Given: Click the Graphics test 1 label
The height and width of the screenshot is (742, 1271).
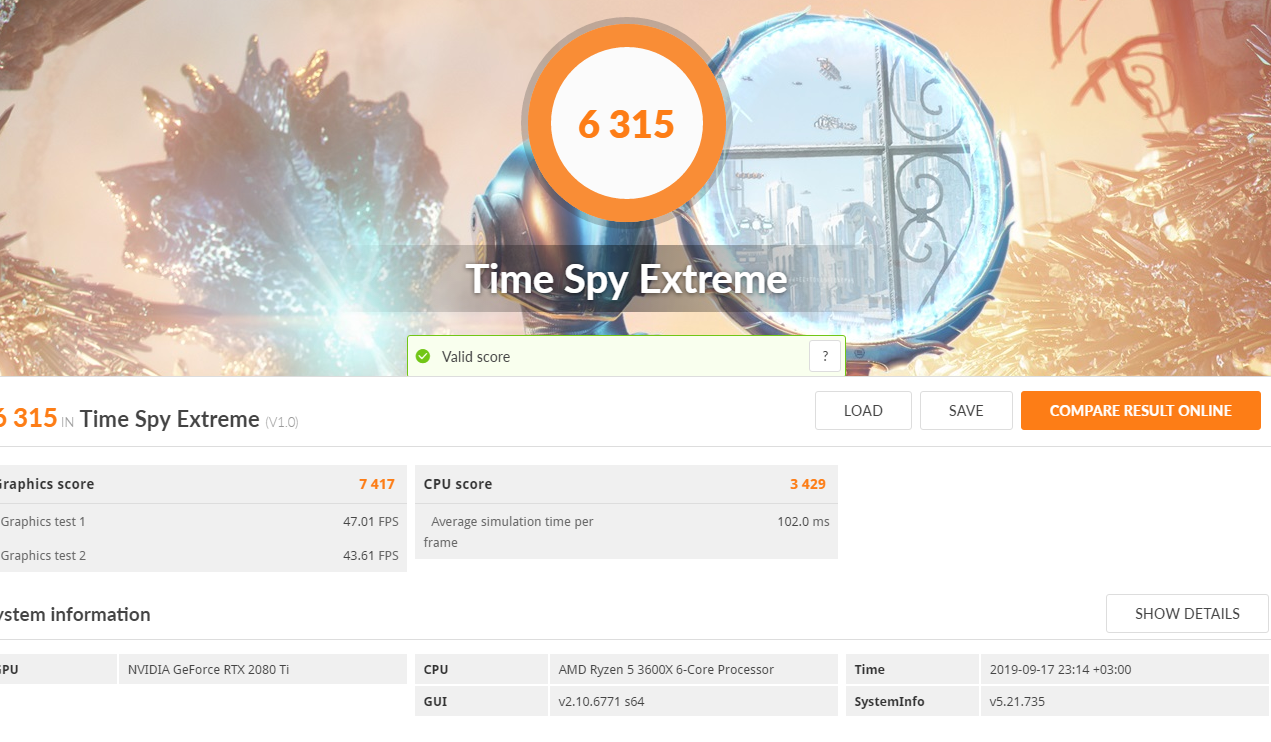Looking at the screenshot, I should [43, 521].
